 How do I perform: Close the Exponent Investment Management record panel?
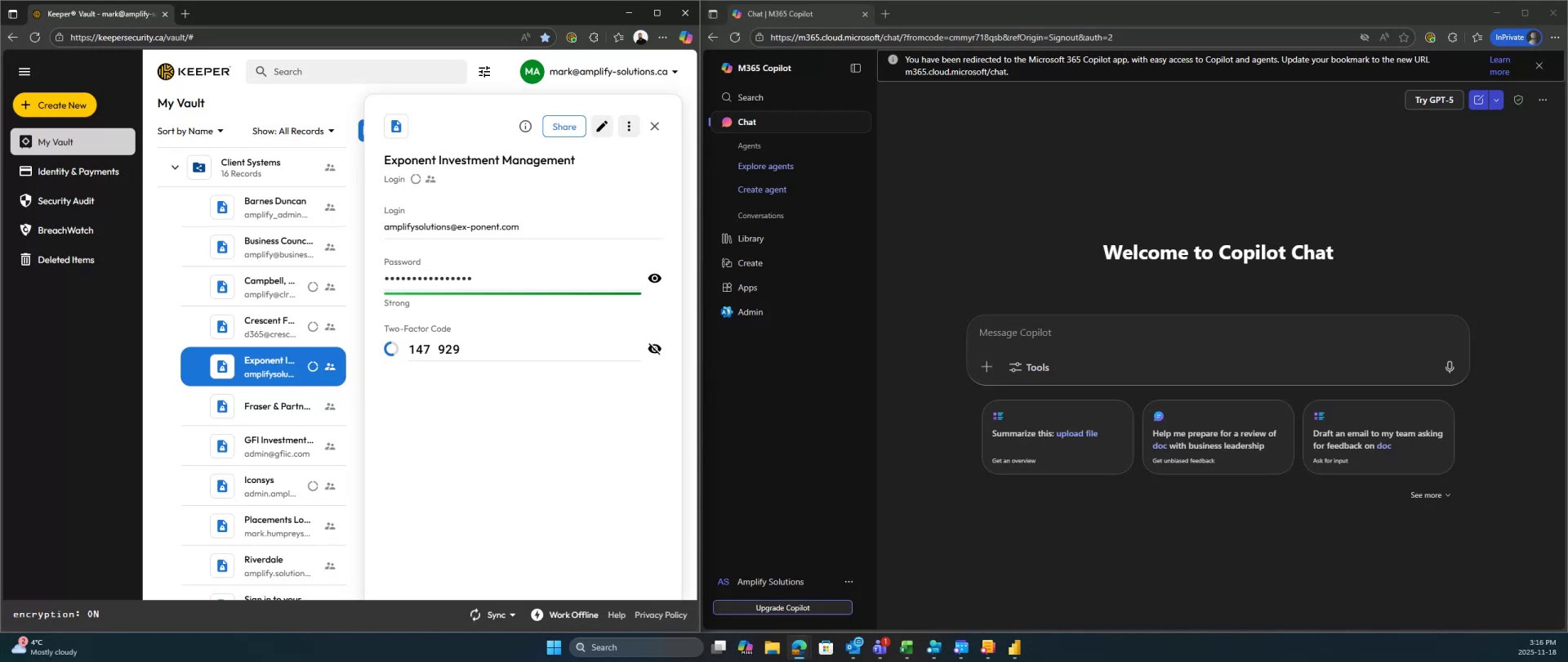[655, 127]
